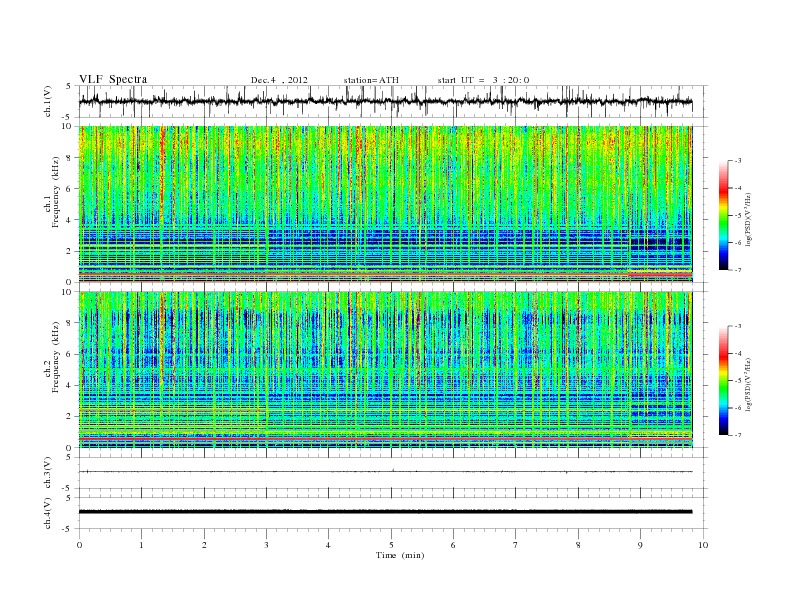Click time axis tick label '7'
The width and height of the screenshot is (792, 612).
point(516,545)
